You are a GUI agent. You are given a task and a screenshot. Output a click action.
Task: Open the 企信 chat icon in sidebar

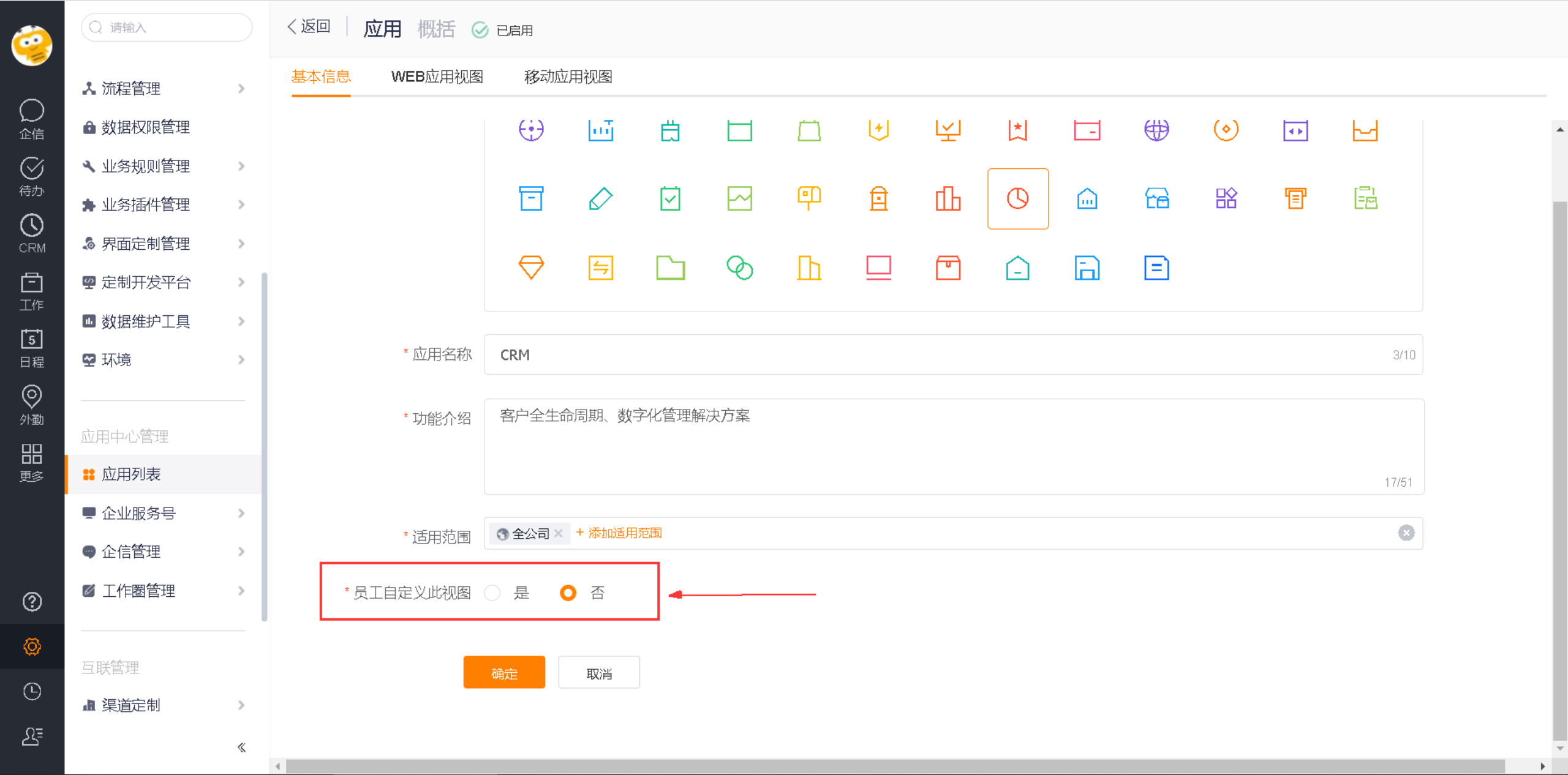tap(32, 119)
